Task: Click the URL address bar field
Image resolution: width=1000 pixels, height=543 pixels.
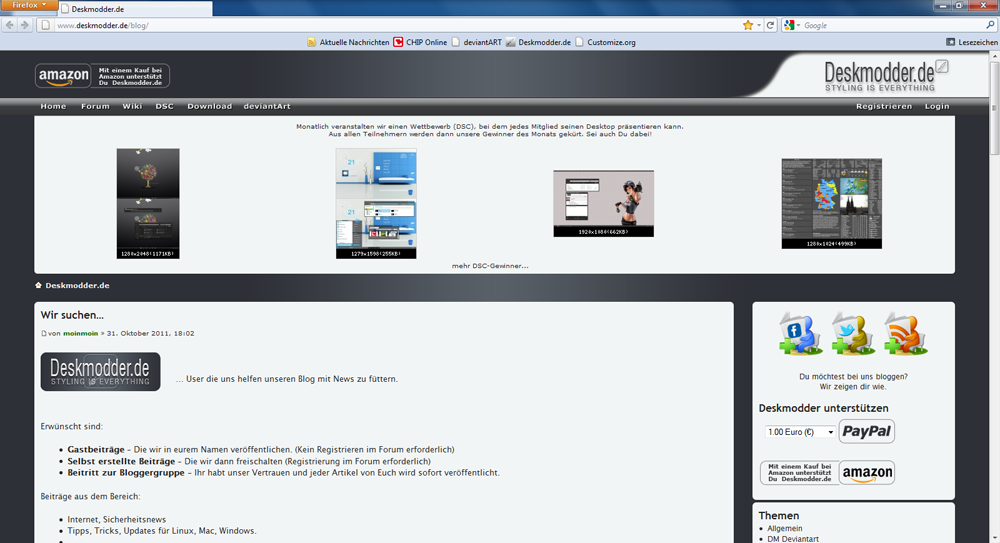Action: click(x=395, y=25)
